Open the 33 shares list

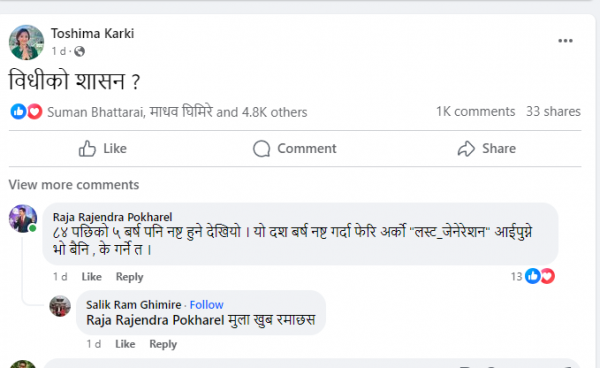coord(553,111)
